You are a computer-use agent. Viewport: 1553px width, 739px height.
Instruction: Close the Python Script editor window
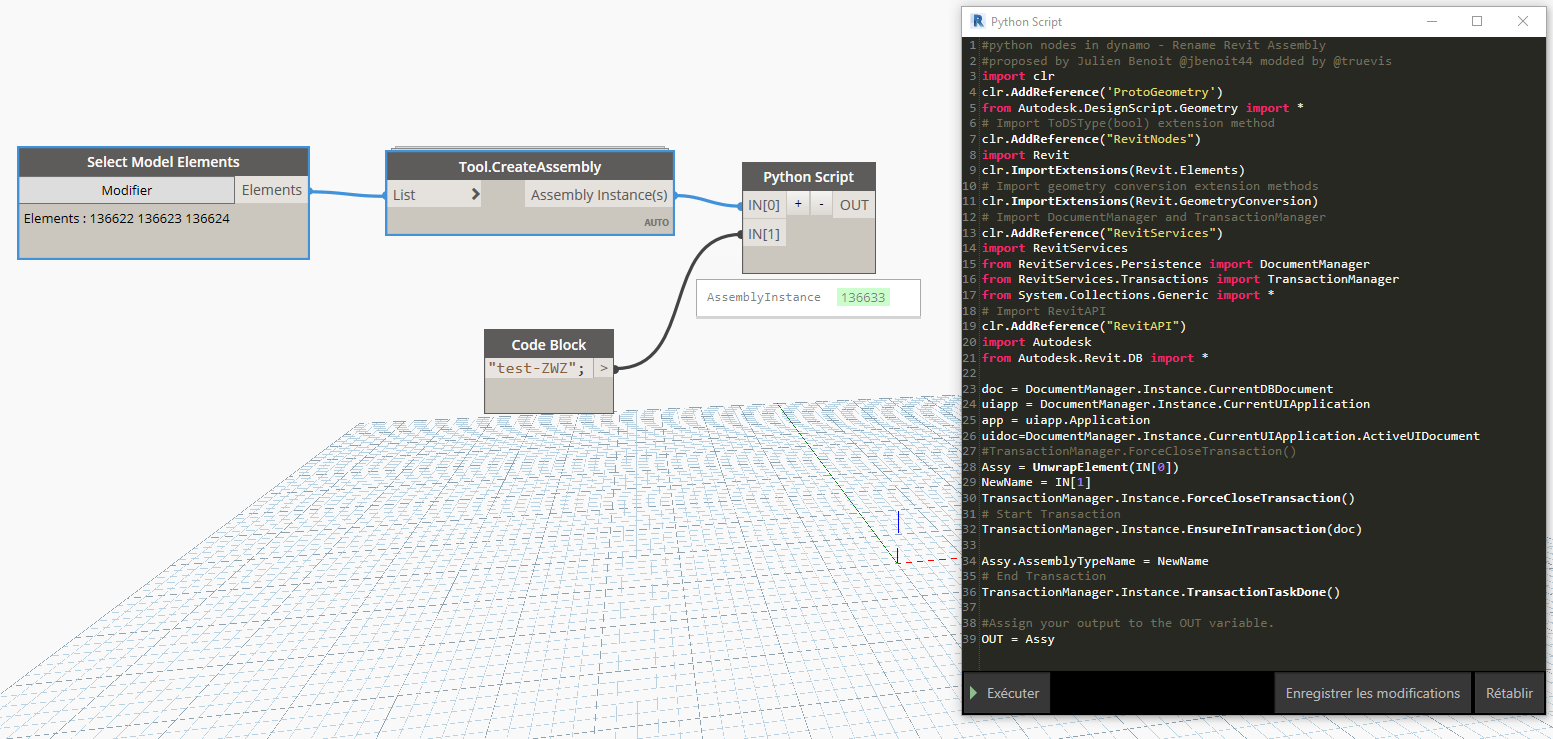click(x=1523, y=21)
